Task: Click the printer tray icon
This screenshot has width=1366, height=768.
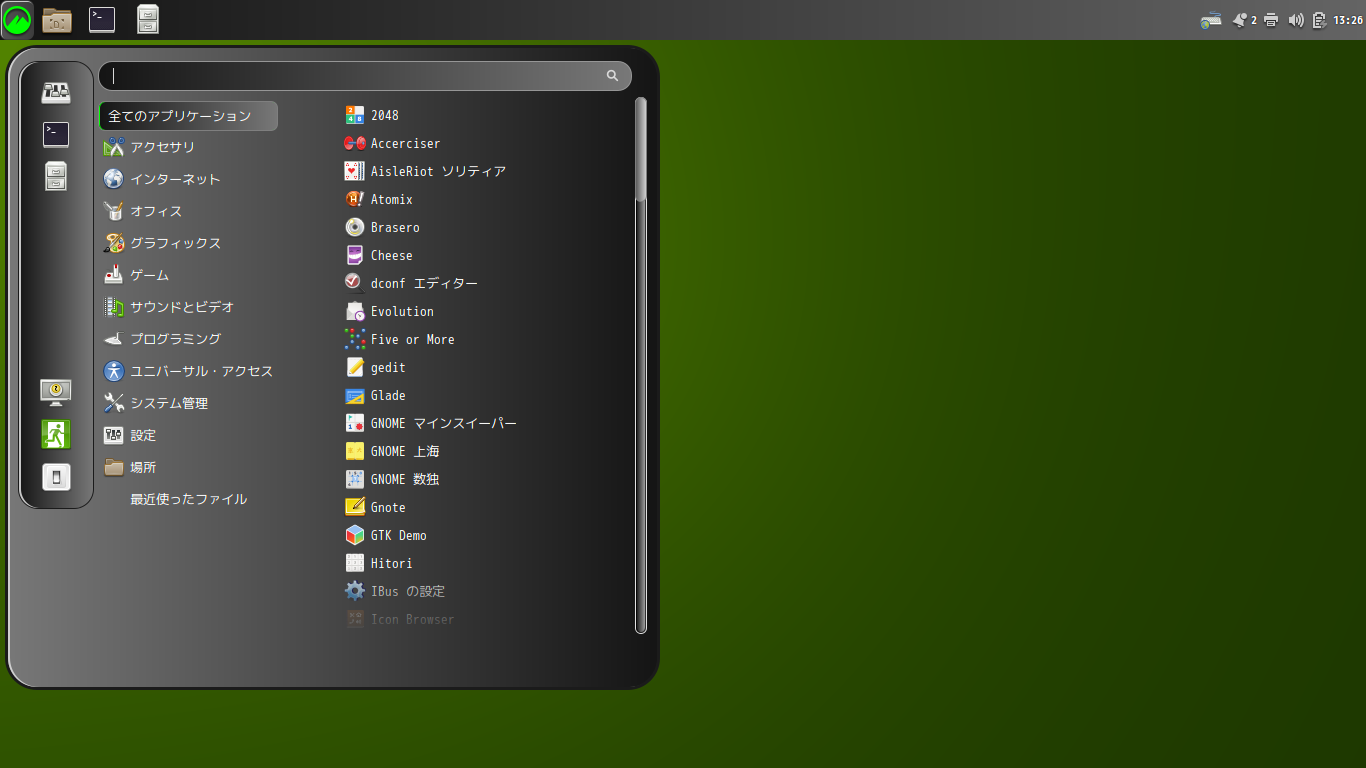Action: 1271,20
